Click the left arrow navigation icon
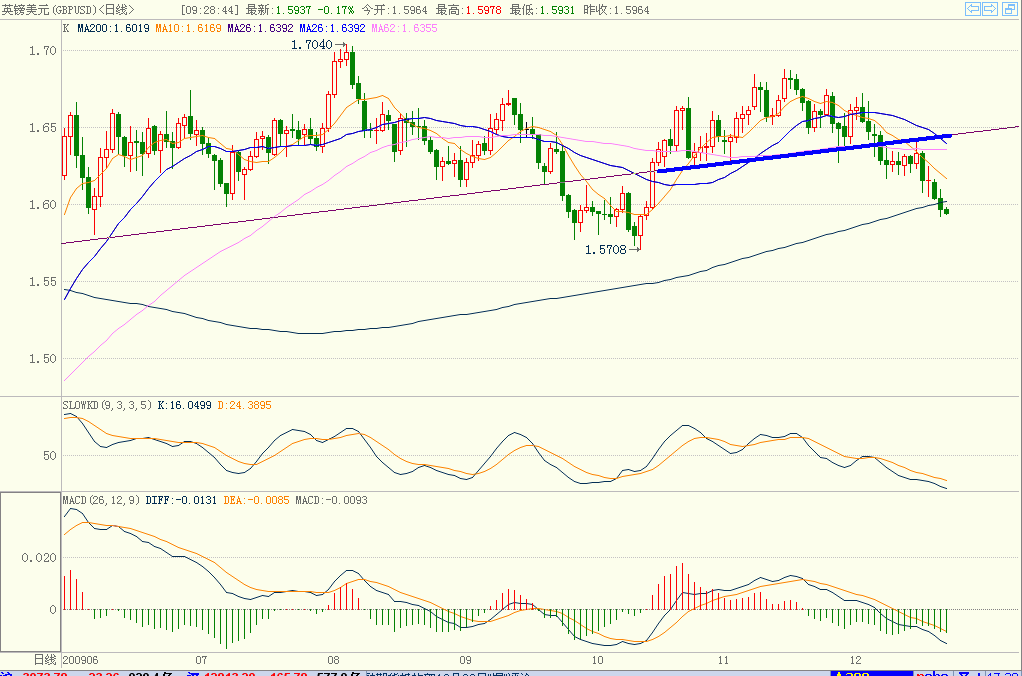The image size is (1022, 676). pyautogui.click(x=972, y=8)
